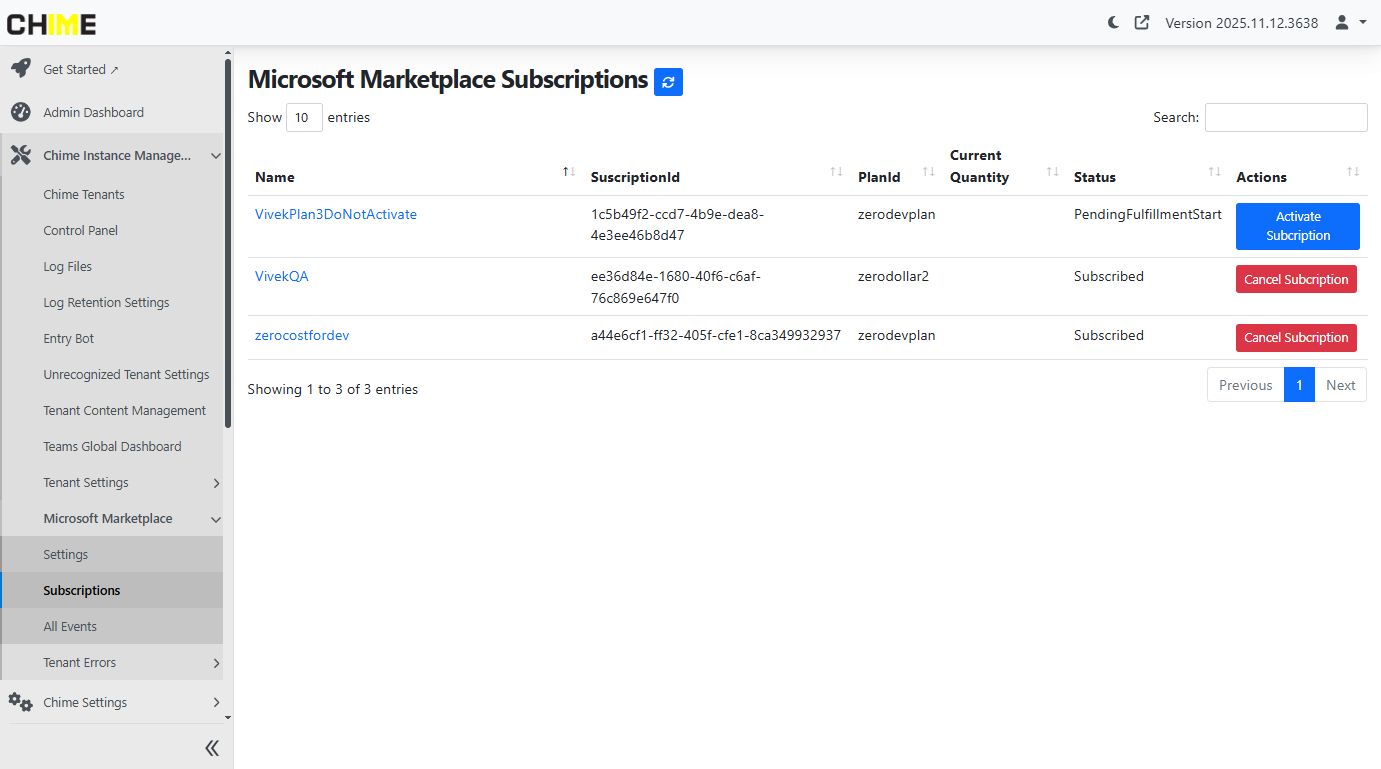Screen dimensions: 1381x769
Task: Open Log Retention Settings page
Action: pos(106,302)
